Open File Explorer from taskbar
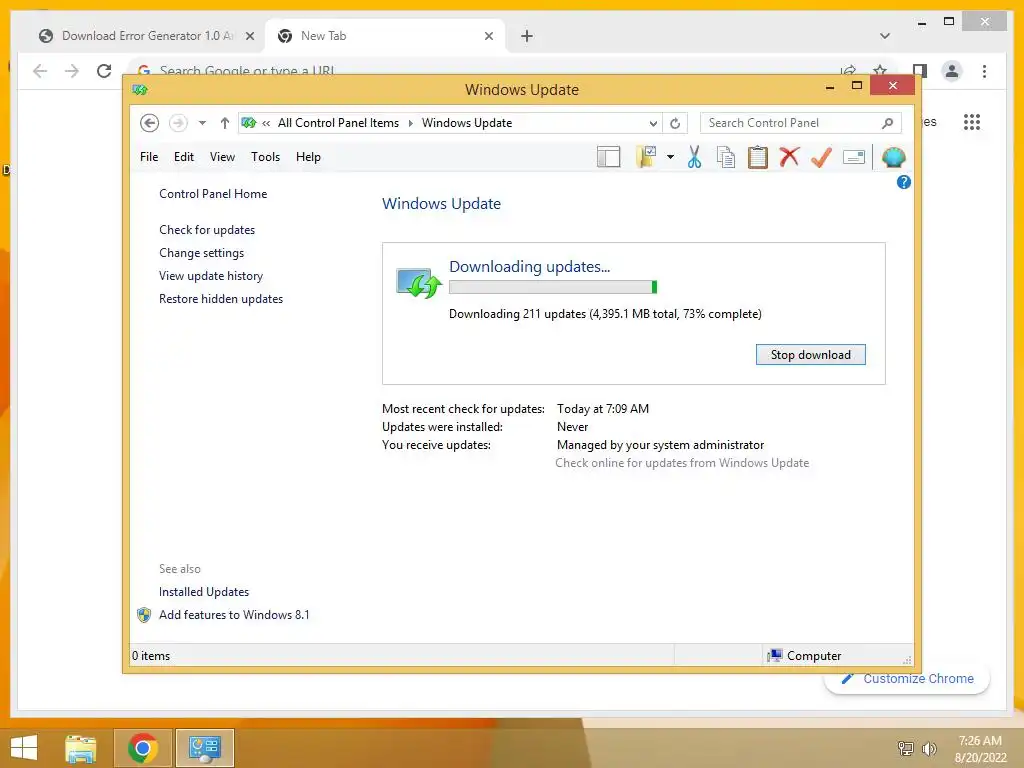 coord(81,748)
